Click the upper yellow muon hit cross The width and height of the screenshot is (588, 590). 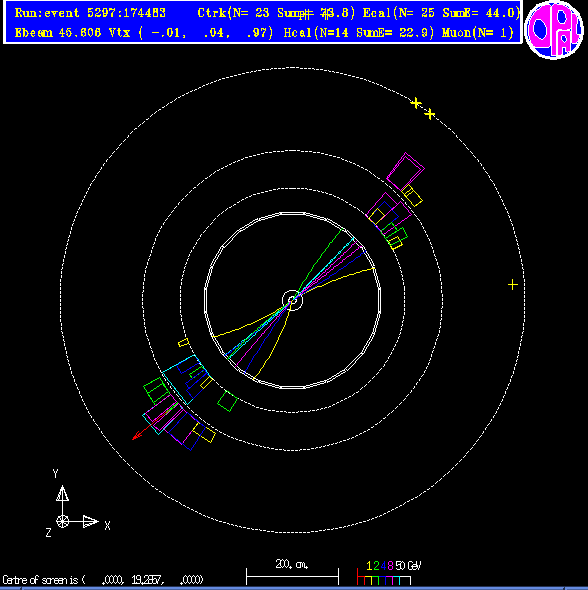[x=416, y=103]
